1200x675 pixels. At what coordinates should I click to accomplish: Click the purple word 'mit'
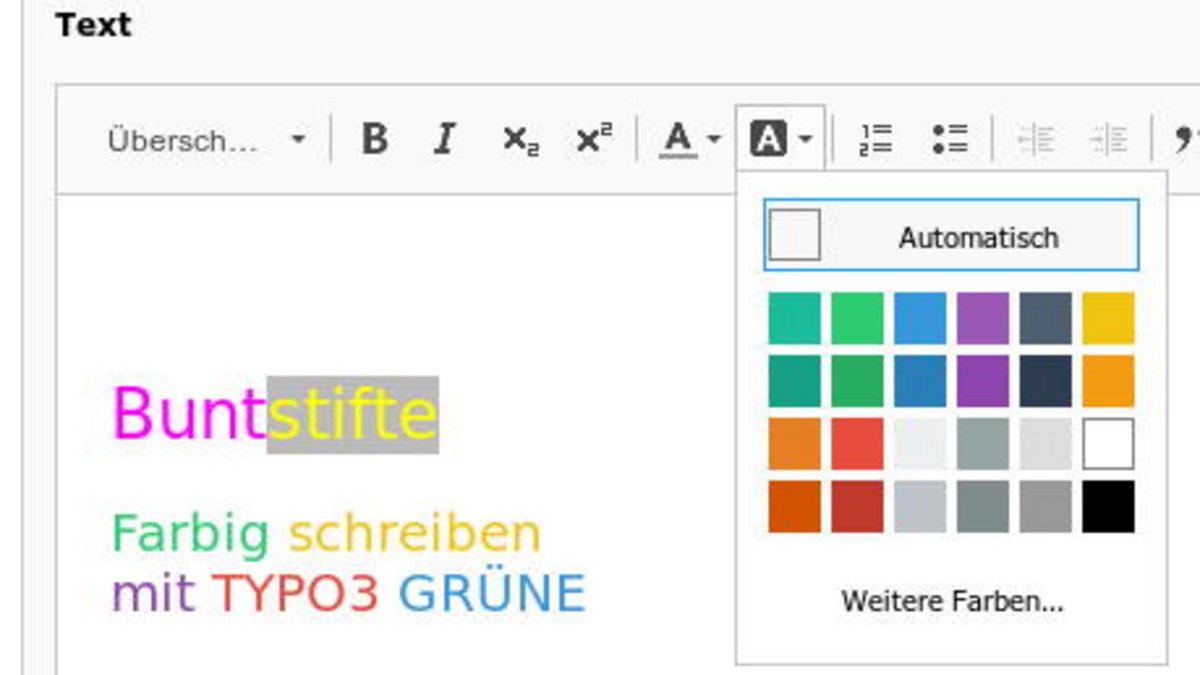click(x=153, y=593)
